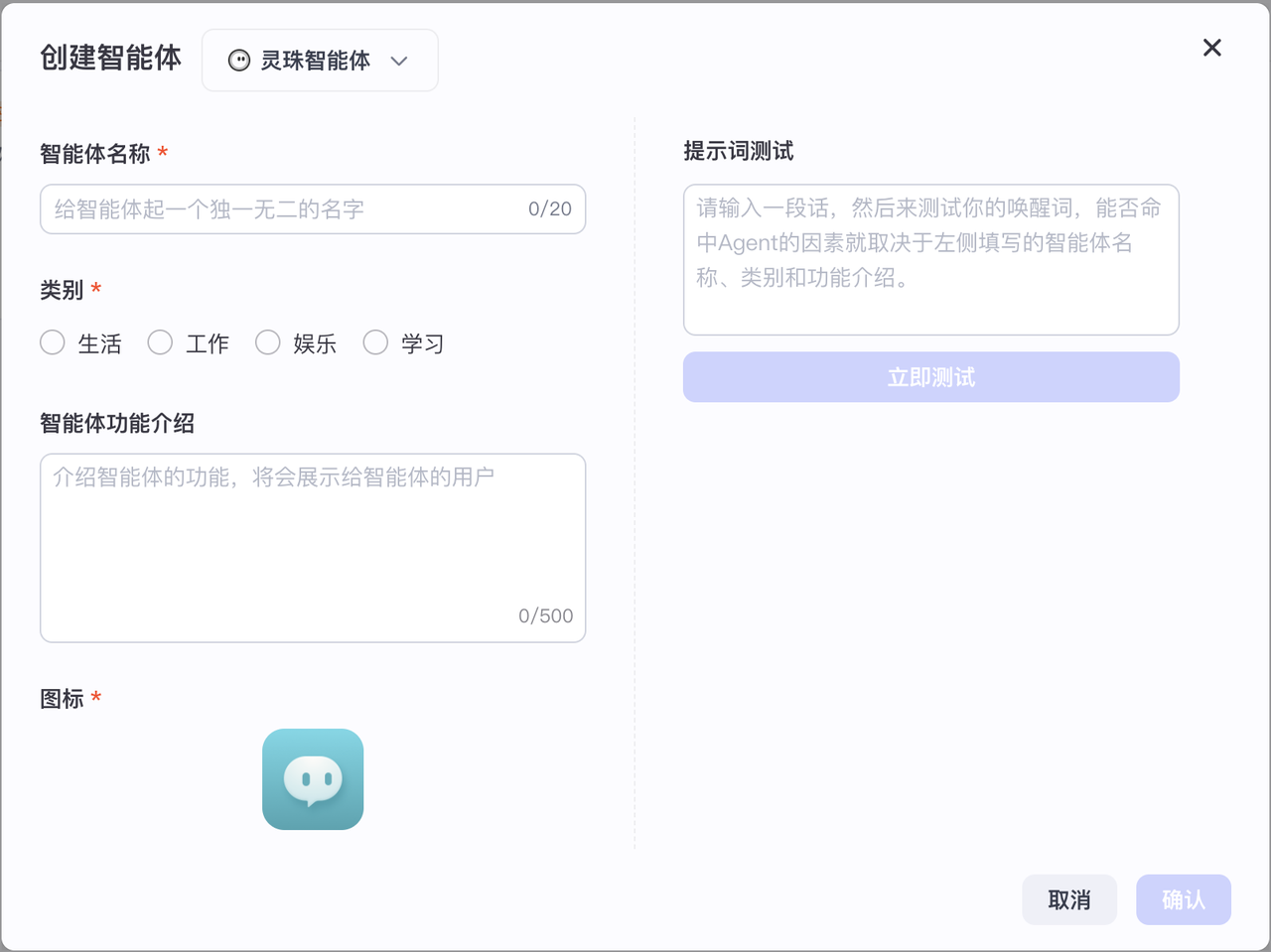
Task: Click the round face icon beside 灵珠智能体
Action: tap(239, 61)
